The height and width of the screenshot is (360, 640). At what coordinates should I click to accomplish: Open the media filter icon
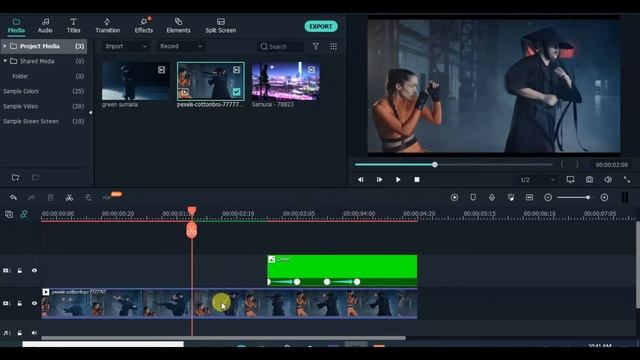pos(316,47)
